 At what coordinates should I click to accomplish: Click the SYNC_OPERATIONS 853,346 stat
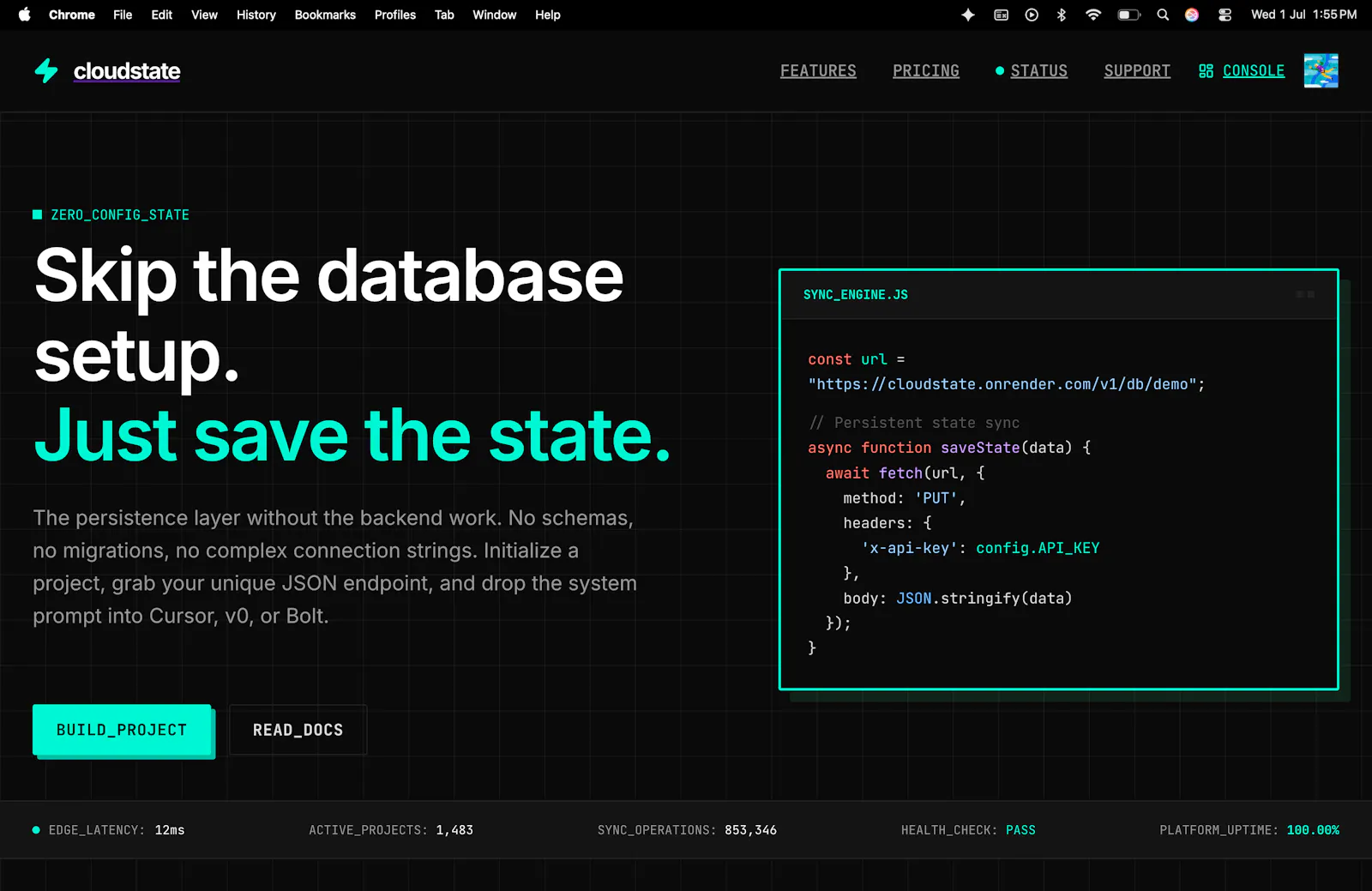[x=687, y=830]
